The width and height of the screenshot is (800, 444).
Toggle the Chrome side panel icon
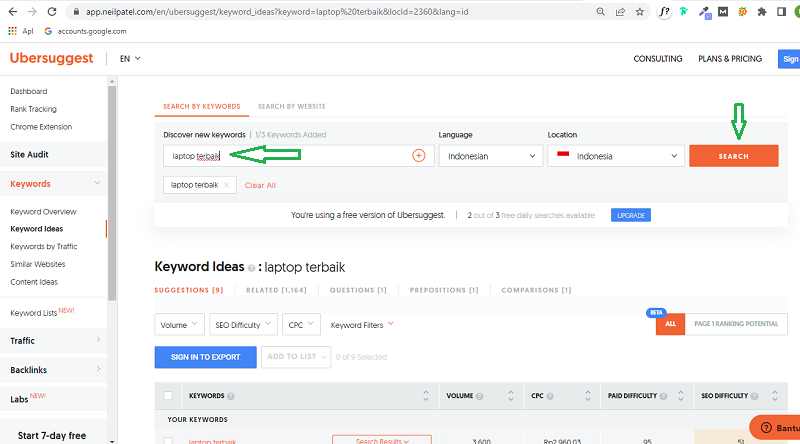pyautogui.click(x=781, y=11)
